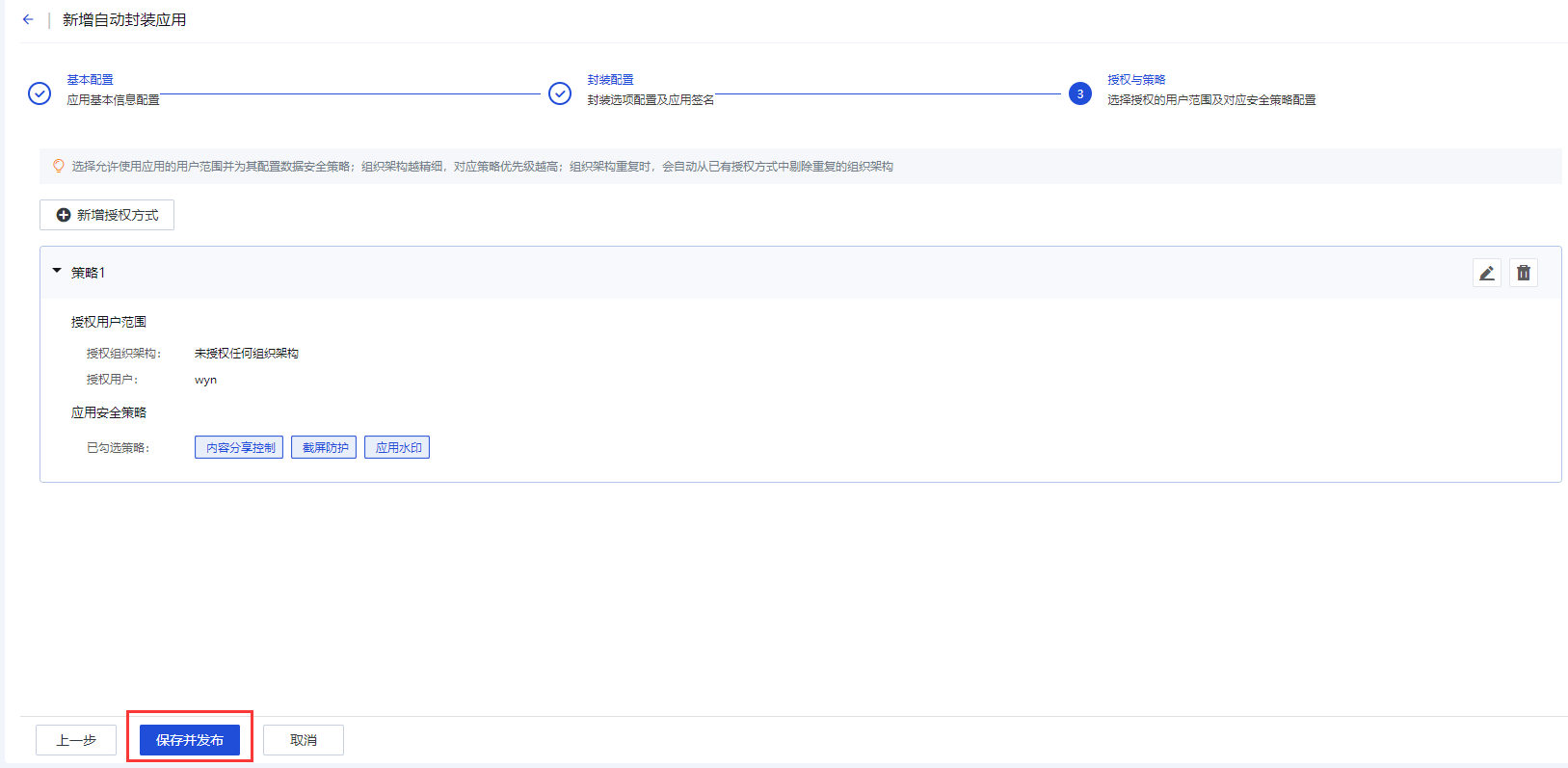Click the step 3 circle icon
This screenshot has width=1568, height=768.
pyautogui.click(x=1079, y=93)
